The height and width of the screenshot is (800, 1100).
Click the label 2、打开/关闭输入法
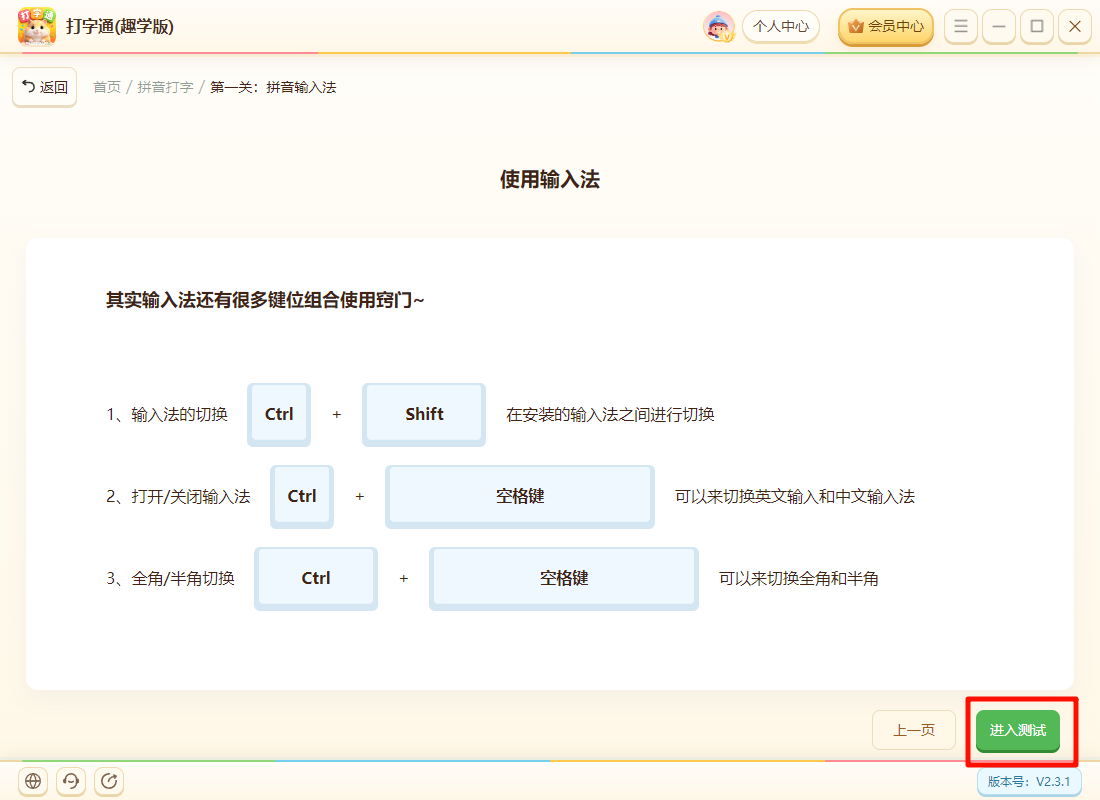pyautogui.click(x=178, y=497)
